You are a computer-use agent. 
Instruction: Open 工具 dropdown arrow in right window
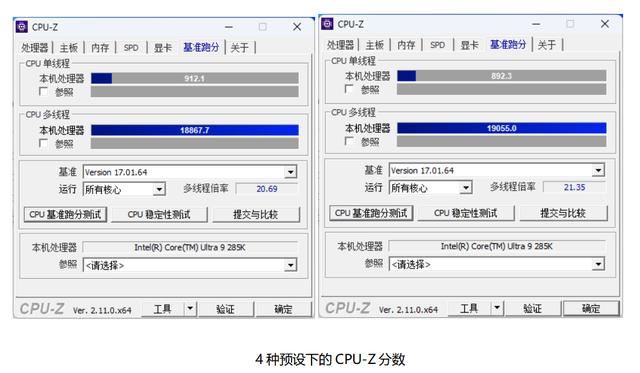pyautogui.click(x=497, y=308)
